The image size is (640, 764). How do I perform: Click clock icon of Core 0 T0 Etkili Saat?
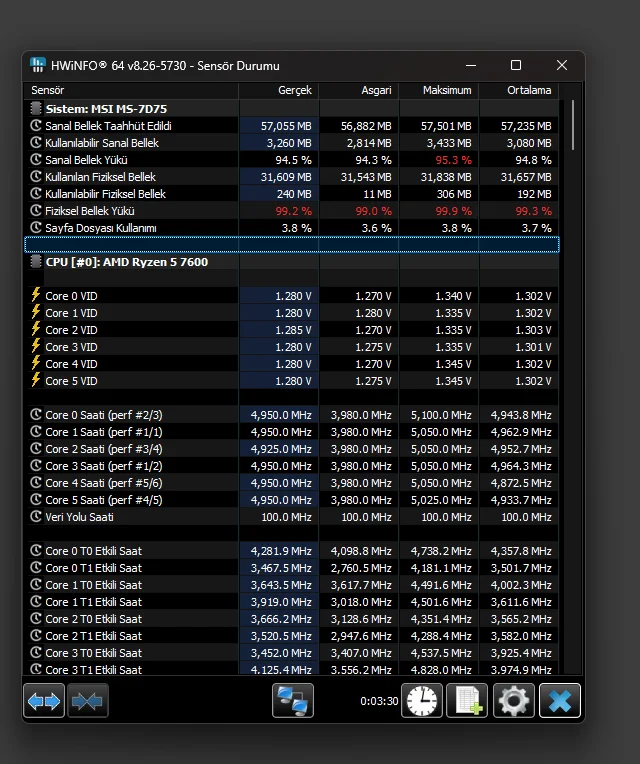point(36,551)
